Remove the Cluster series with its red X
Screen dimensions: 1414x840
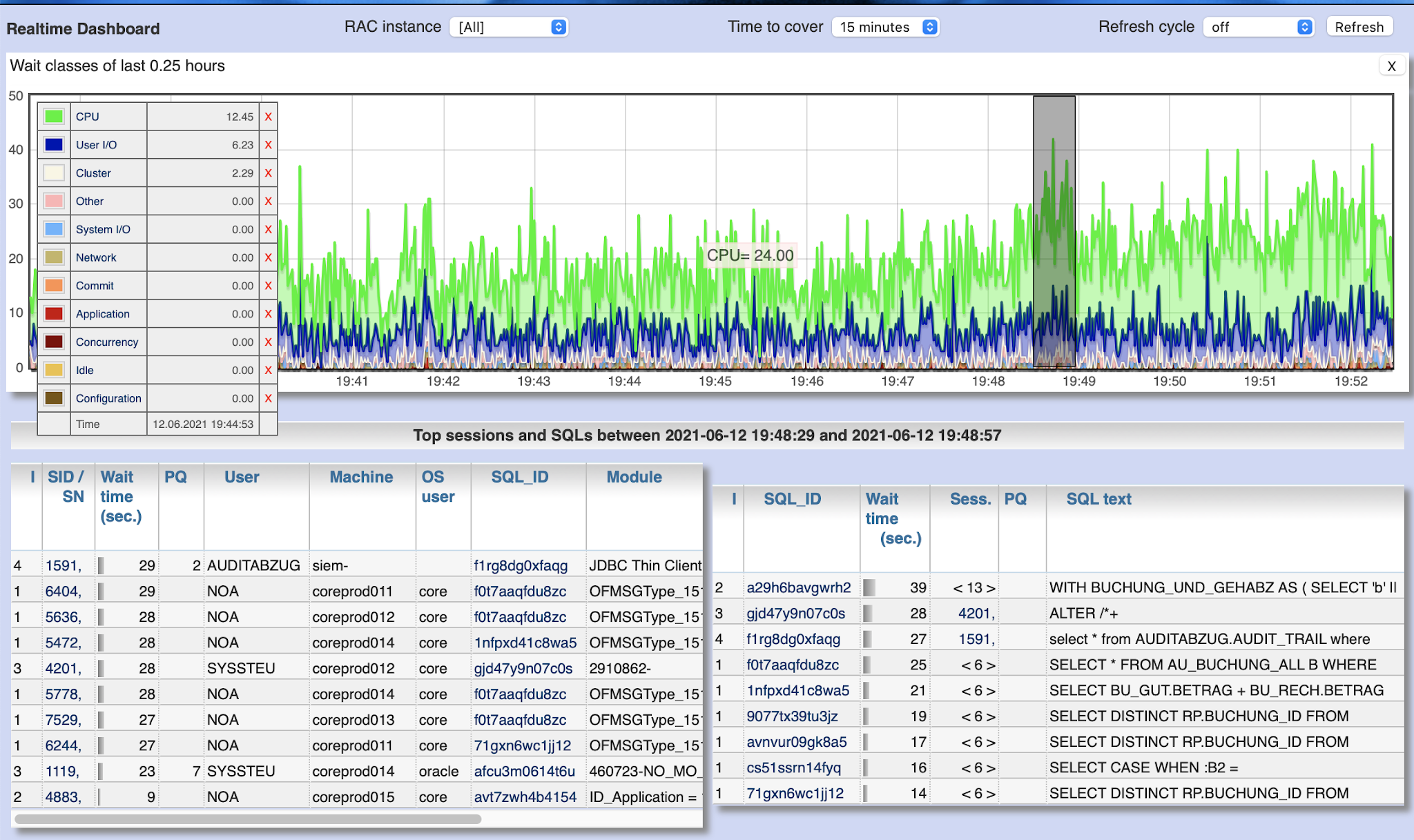click(268, 173)
